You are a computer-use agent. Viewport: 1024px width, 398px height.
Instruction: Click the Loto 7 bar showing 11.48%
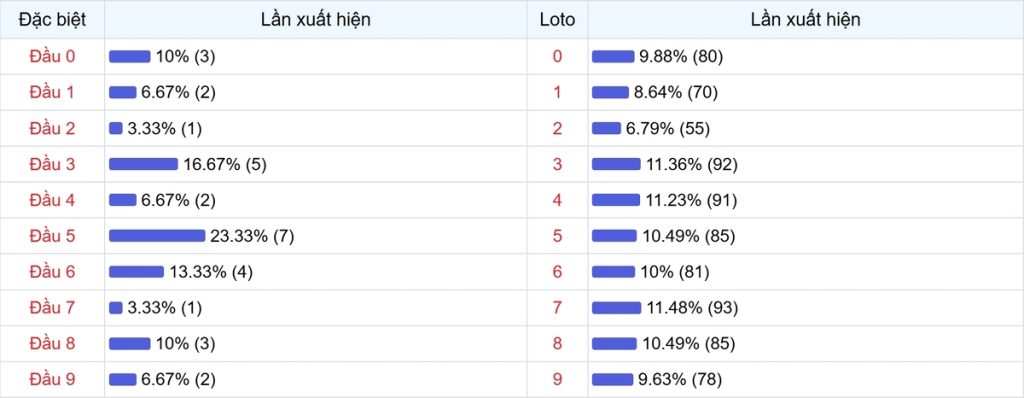pos(616,308)
